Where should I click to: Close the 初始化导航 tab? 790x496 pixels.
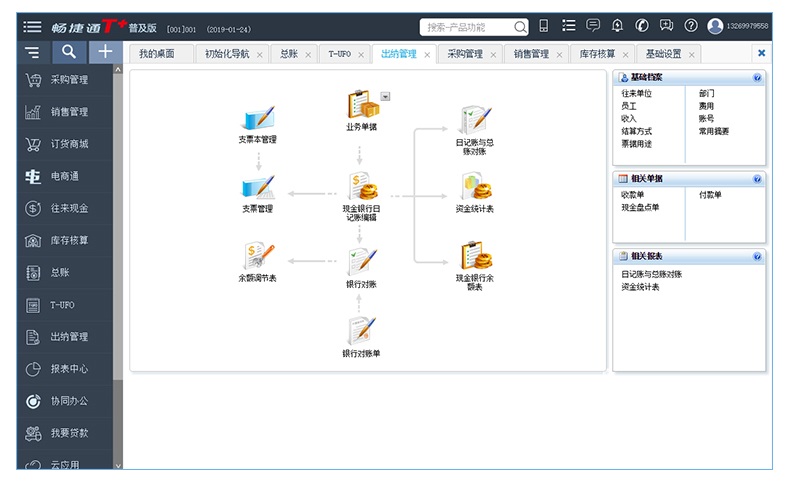[260, 54]
